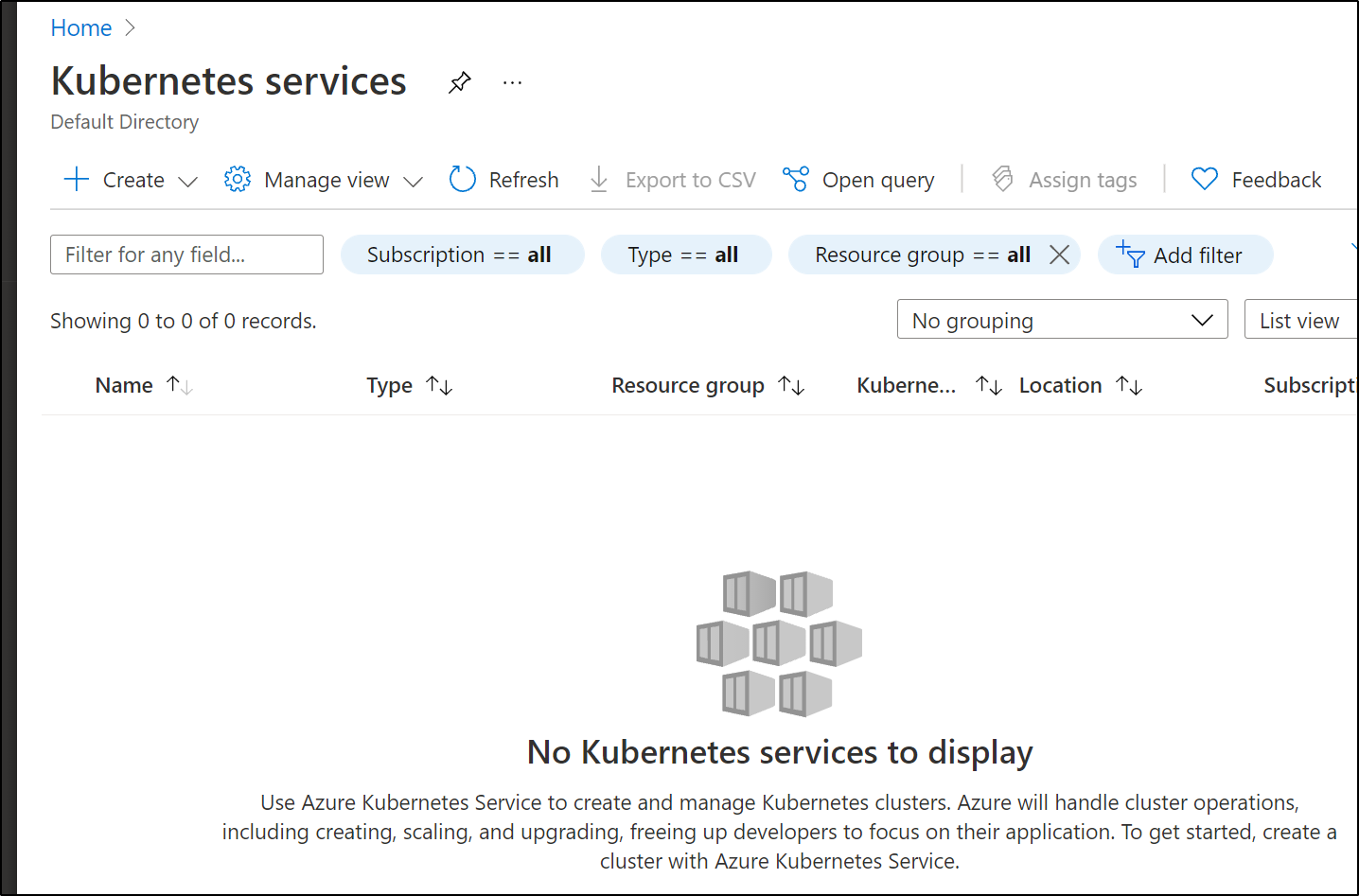Click the Refresh circular arrow icon

click(463, 179)
